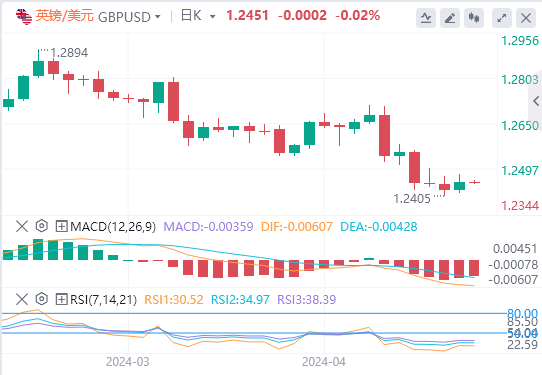The image size is (542, 375).
Task: Expand the right side panel chevron
Action: click(x=536, y=101)
